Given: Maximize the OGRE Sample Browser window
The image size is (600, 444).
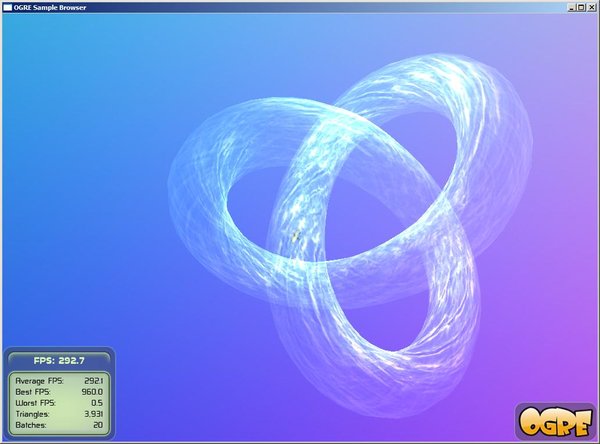Looking at the screenshot, I should 581,7.
